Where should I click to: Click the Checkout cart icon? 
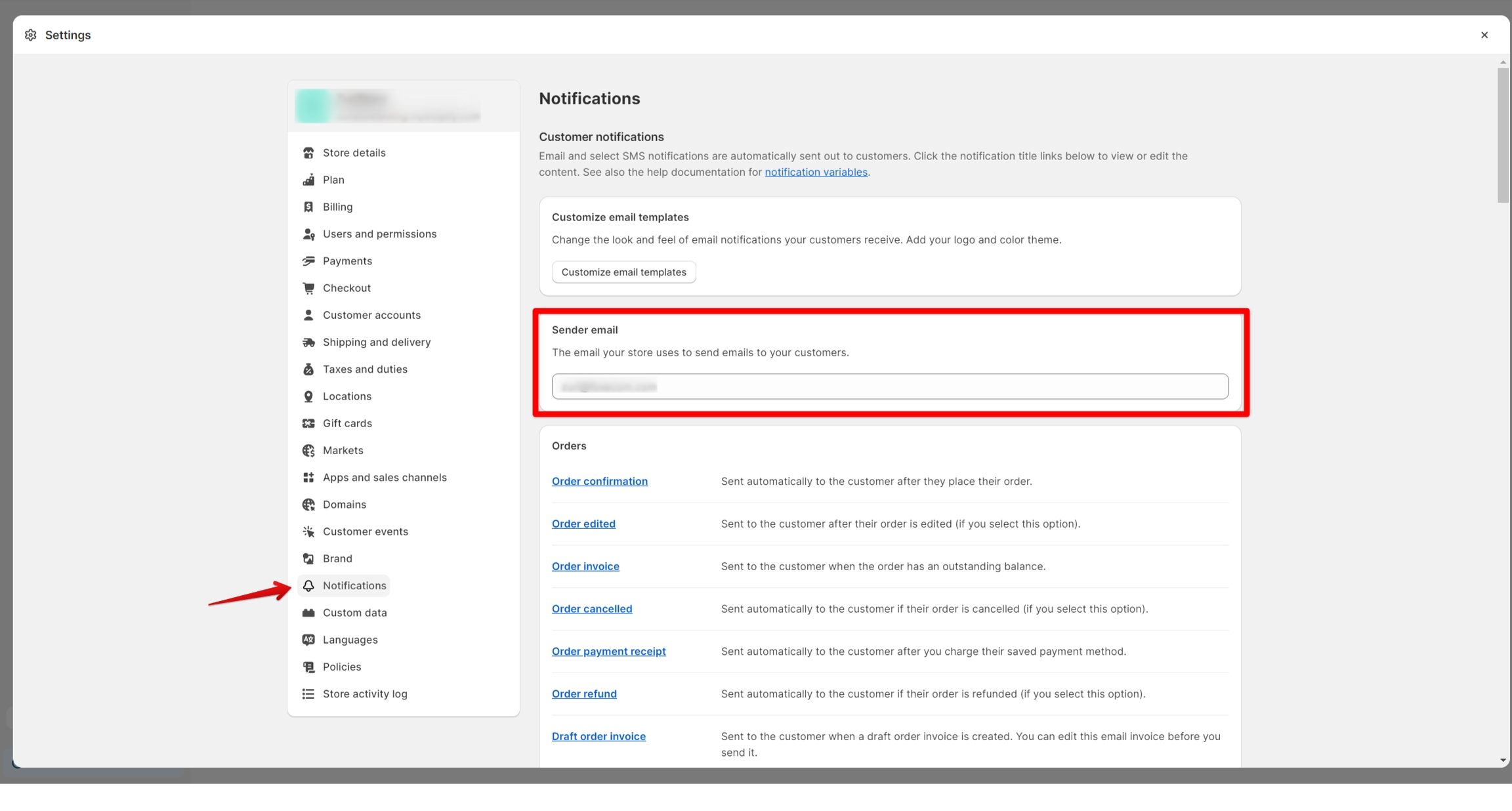[308, 288]
